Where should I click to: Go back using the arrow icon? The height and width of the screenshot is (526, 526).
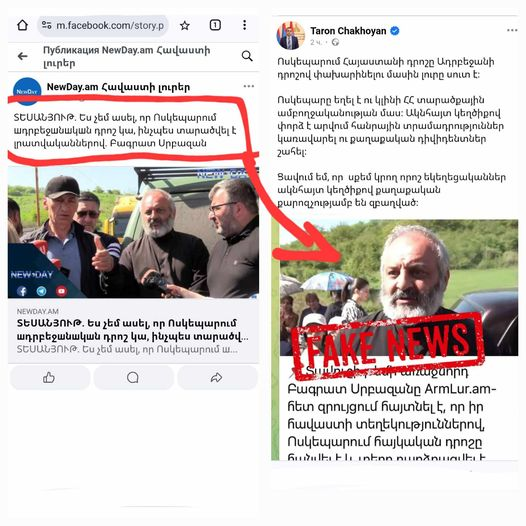coord(22,56)
